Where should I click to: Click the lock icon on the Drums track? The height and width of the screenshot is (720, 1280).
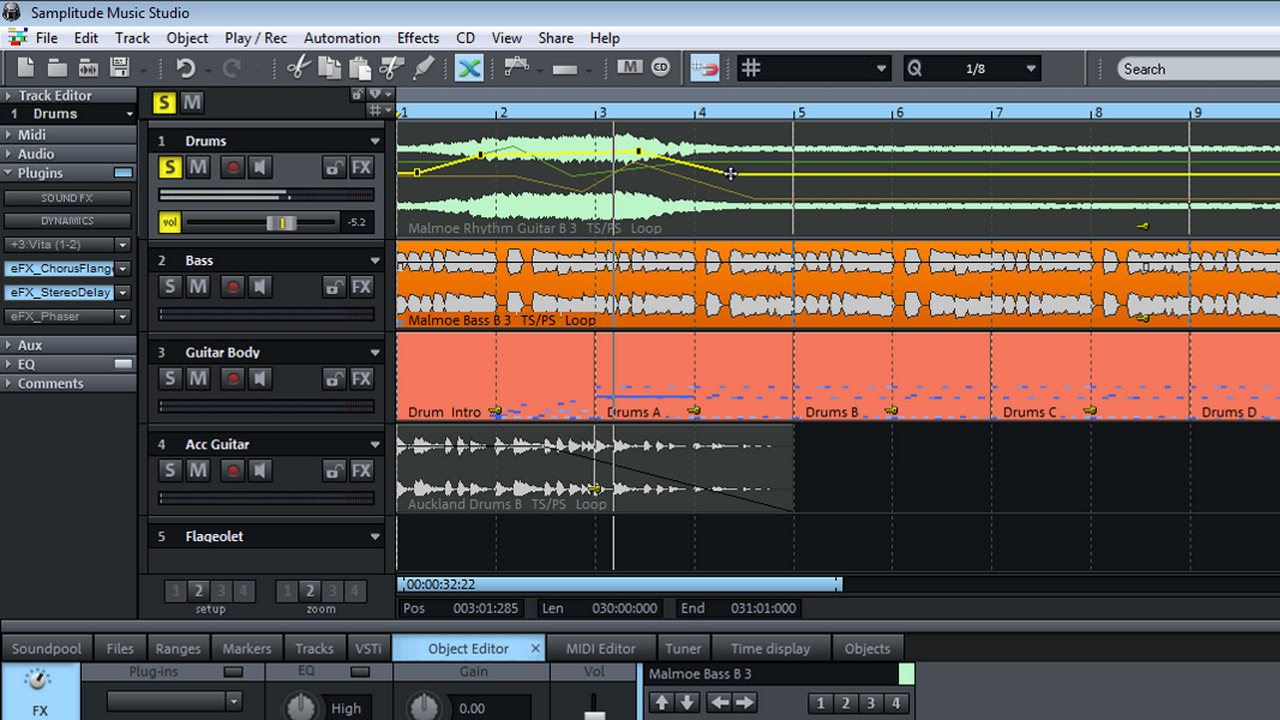point(334,167)
